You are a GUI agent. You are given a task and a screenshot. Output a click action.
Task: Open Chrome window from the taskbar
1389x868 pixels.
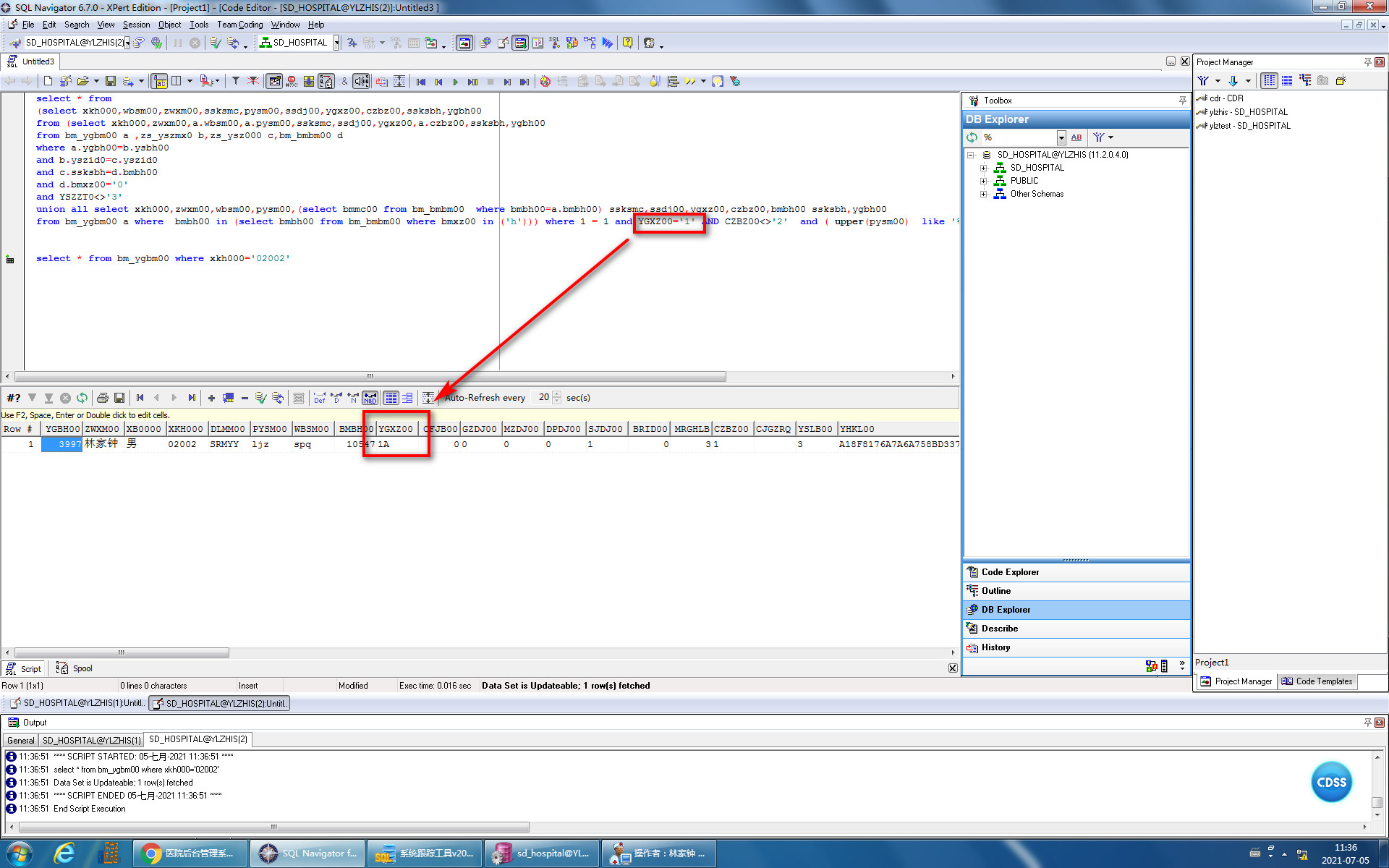coord(190,854)
